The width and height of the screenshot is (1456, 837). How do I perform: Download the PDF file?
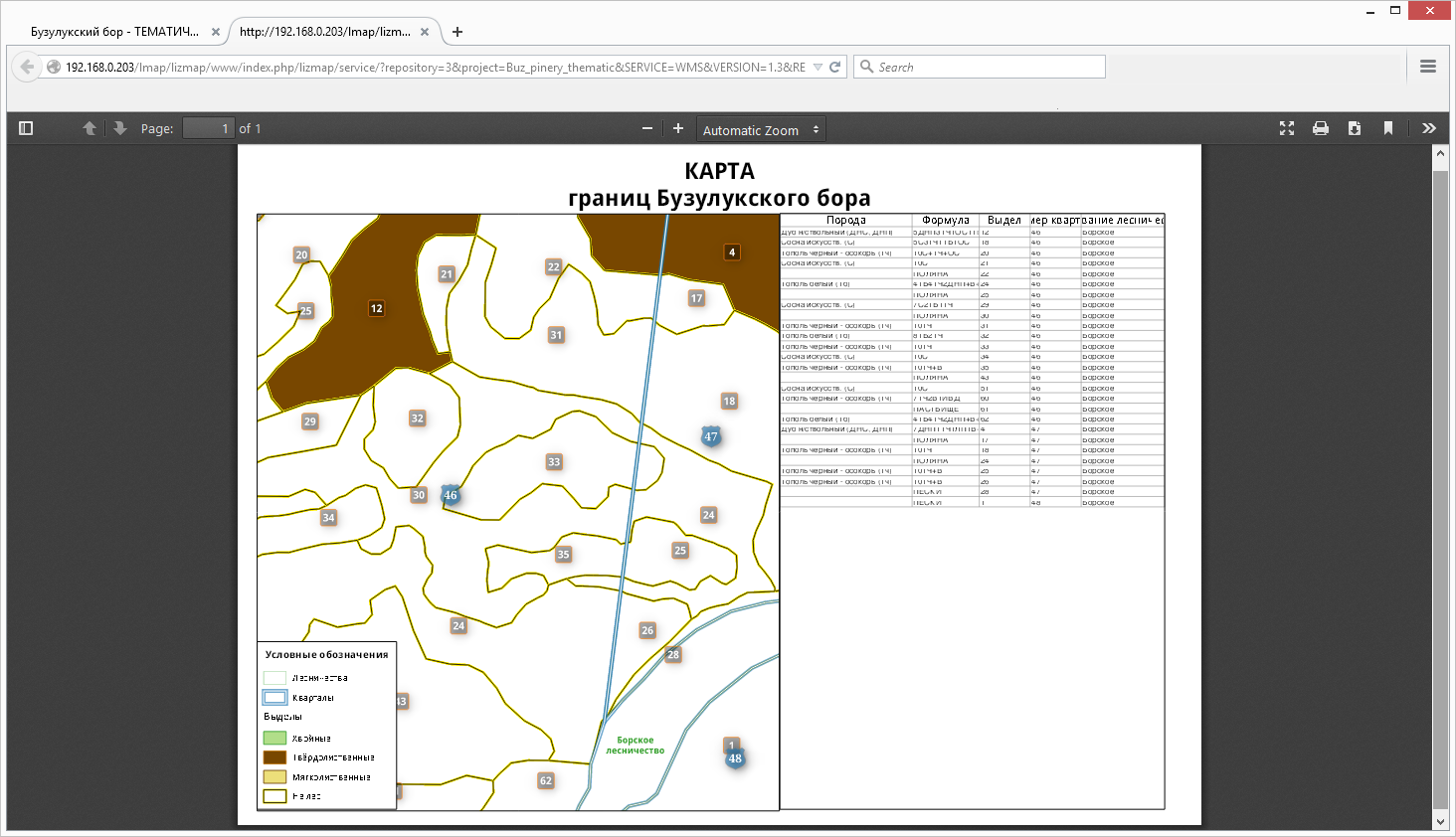tap(1355, 128)
